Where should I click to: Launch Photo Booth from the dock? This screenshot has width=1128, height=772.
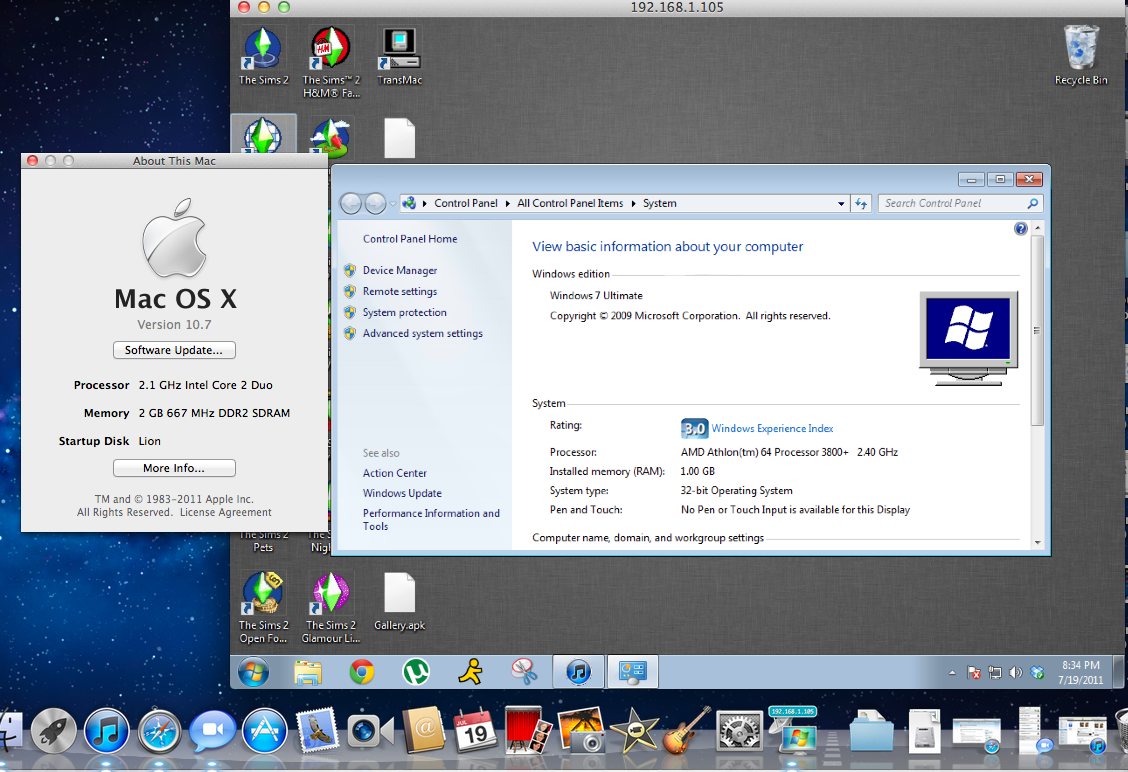coord(527,730)
